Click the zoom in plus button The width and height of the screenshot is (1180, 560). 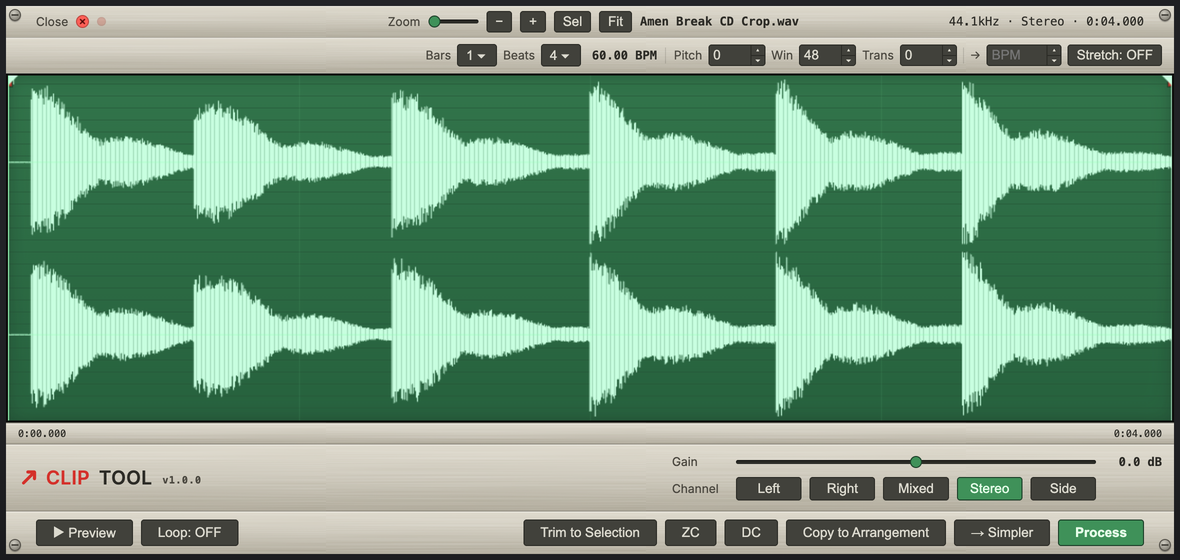click(533, 22)
